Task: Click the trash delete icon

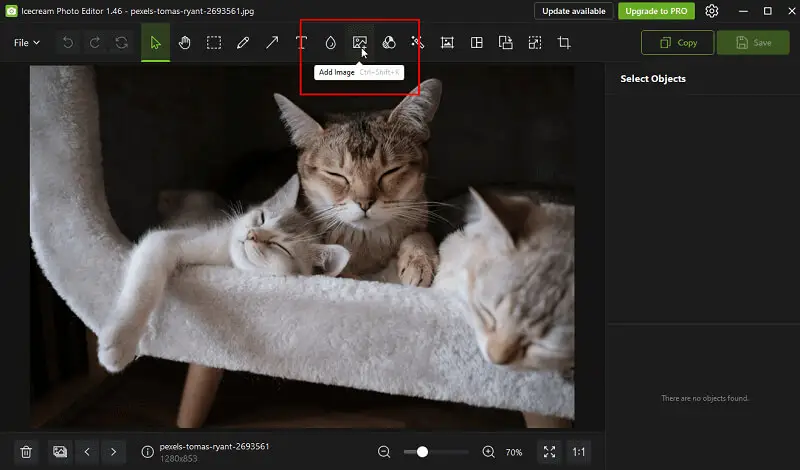Action: 26,452
